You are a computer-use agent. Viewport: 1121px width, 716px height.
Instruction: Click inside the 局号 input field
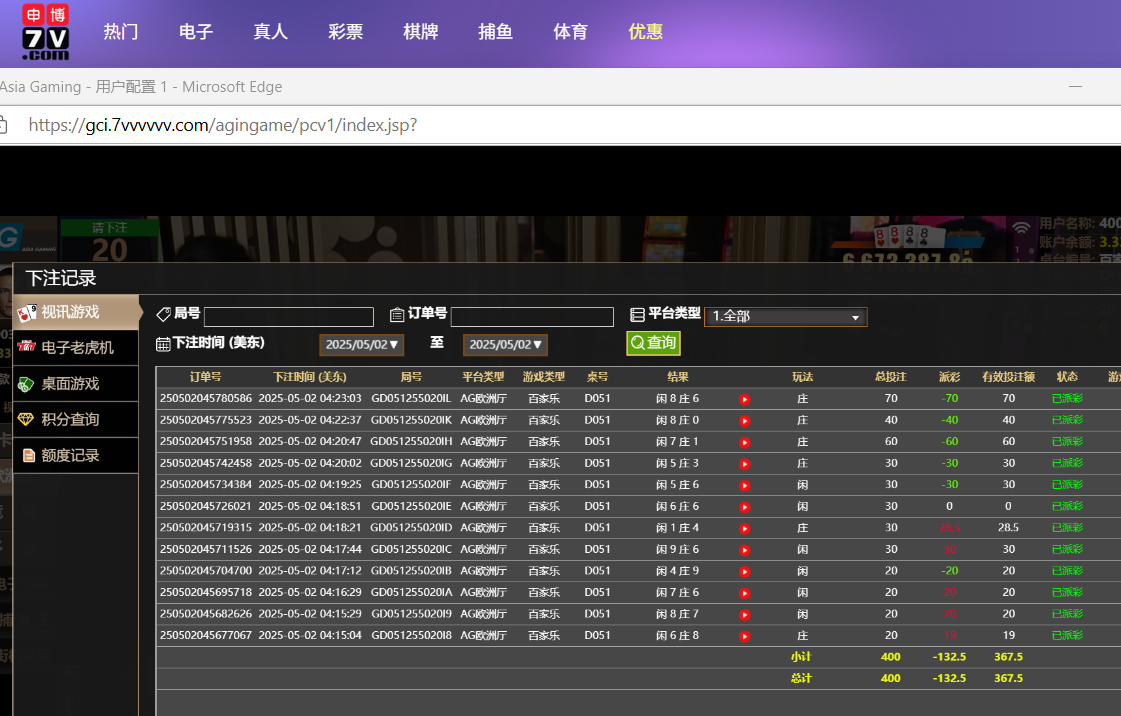(288, 317)
